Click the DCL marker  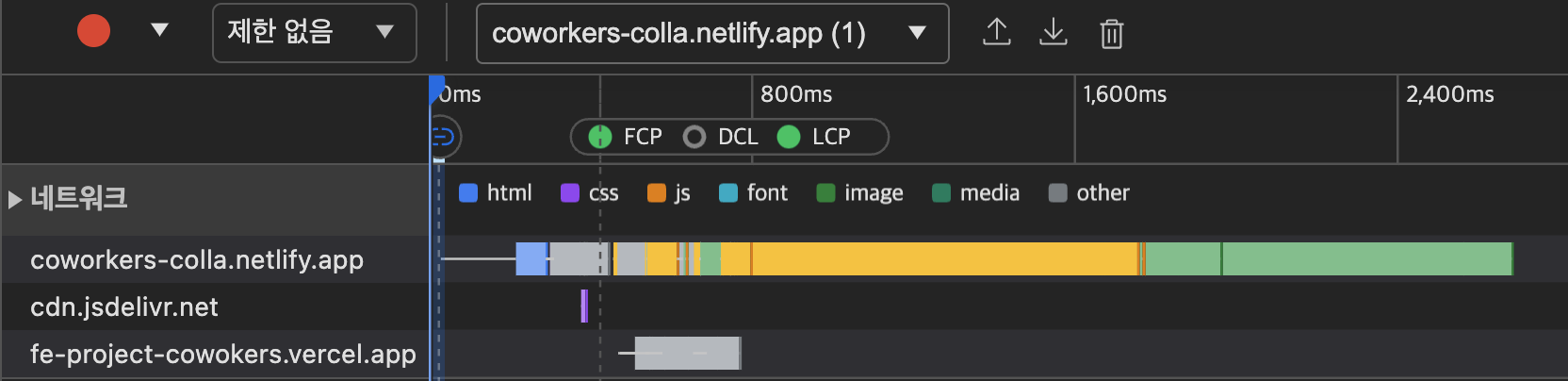pyautogui.click(x=694, y=137)
